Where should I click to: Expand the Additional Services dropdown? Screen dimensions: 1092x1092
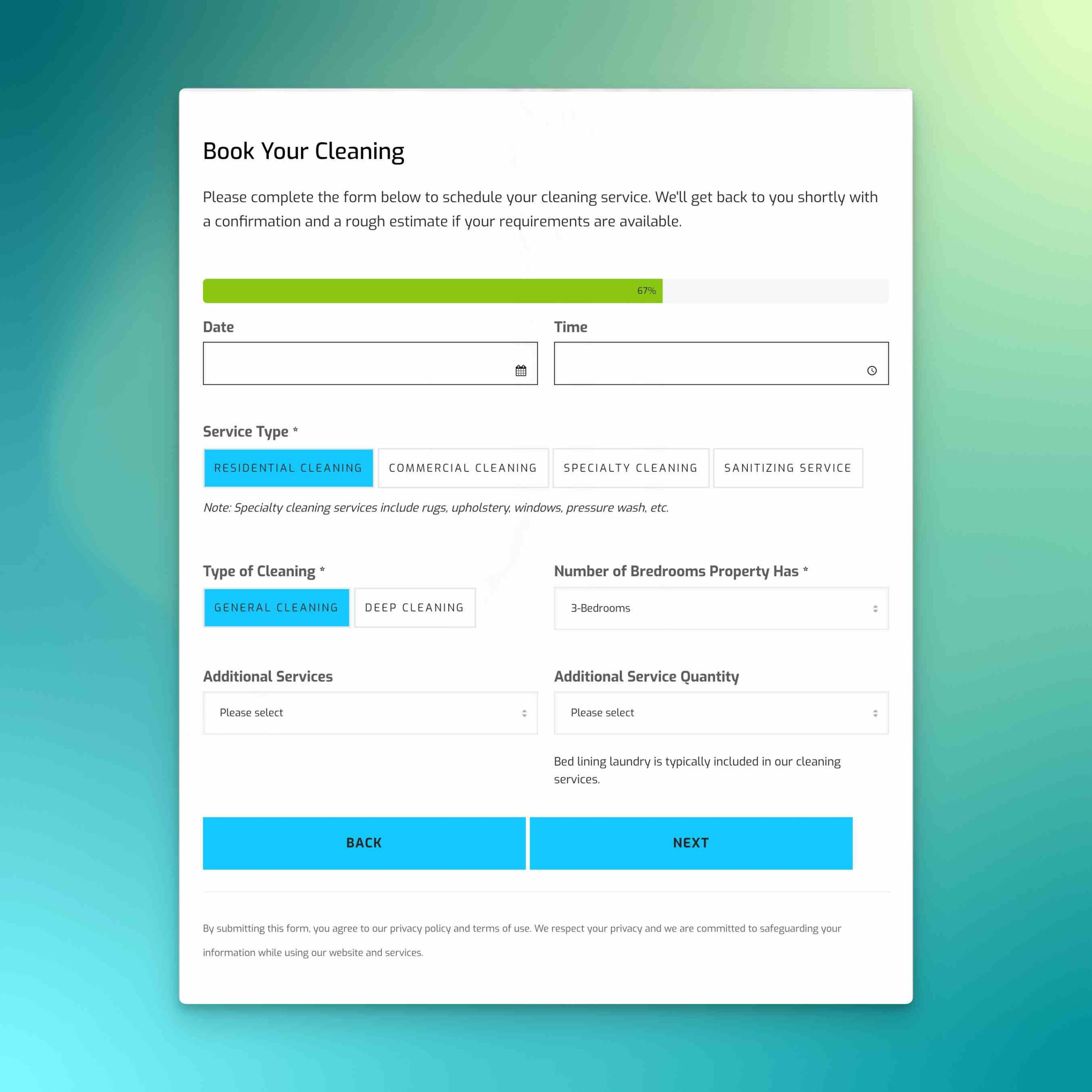[x=370, y=712]
